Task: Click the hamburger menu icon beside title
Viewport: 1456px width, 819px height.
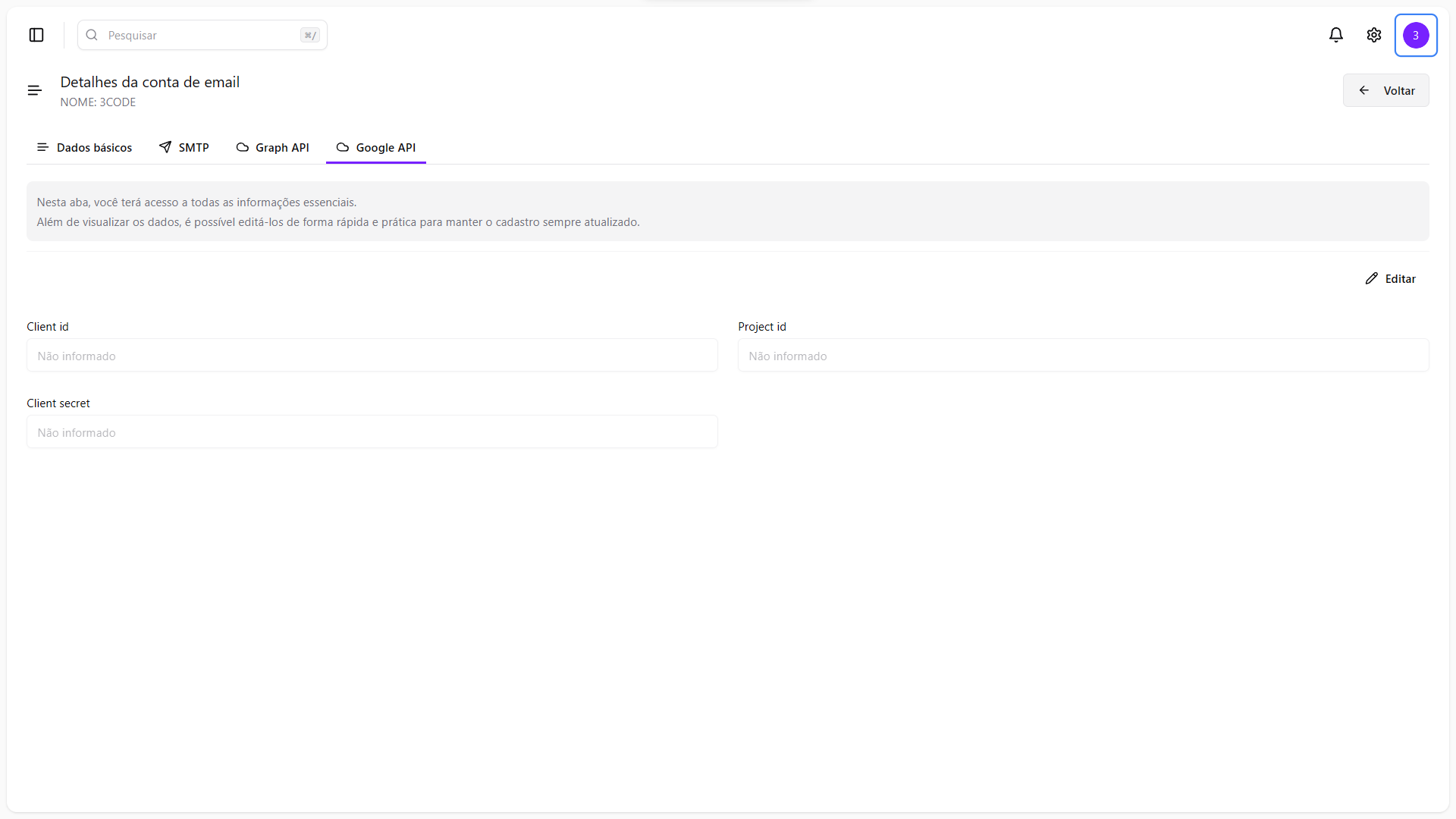Action: pos(35,90)
